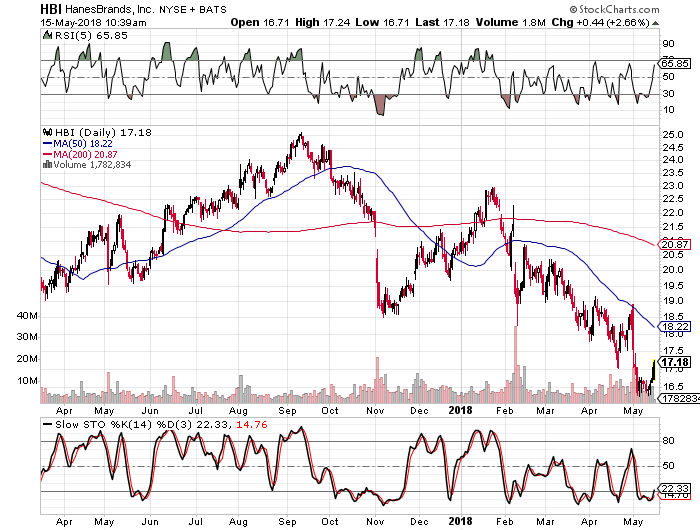The height and width of the screenshot is (530, 700).
Task: Click the 22.33 stochastic value tag
Action: click(x=675, y=488)
